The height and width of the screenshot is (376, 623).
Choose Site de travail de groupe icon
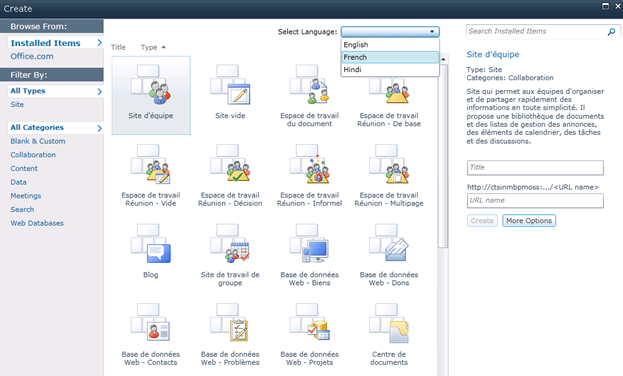click(230, 244)
